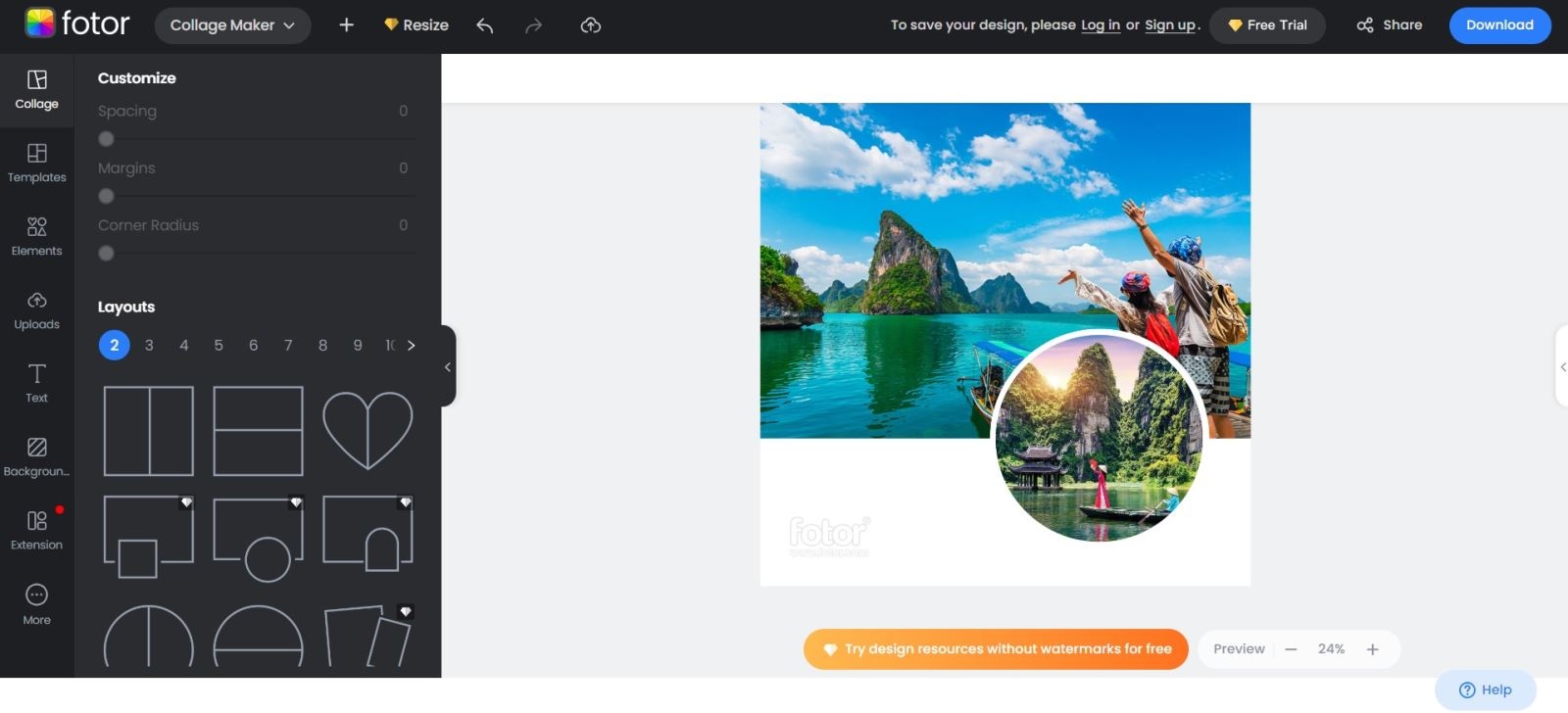Image resolution: width=1568 pixels, height=713 pixels.
Task: Select the split circle vertical layout
Action: [x=149, y=637]
